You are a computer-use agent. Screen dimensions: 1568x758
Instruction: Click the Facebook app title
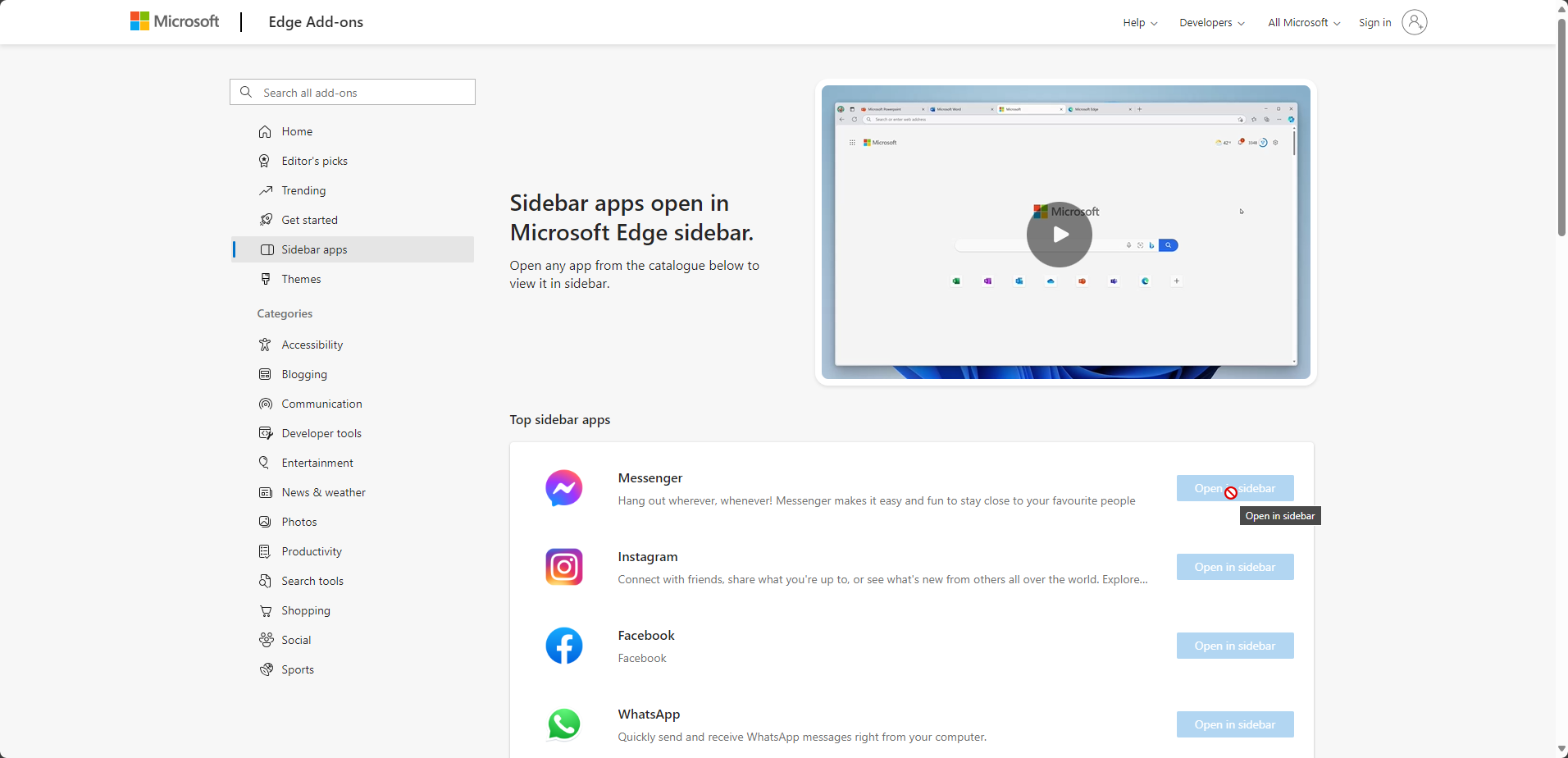tap(646, 636)
